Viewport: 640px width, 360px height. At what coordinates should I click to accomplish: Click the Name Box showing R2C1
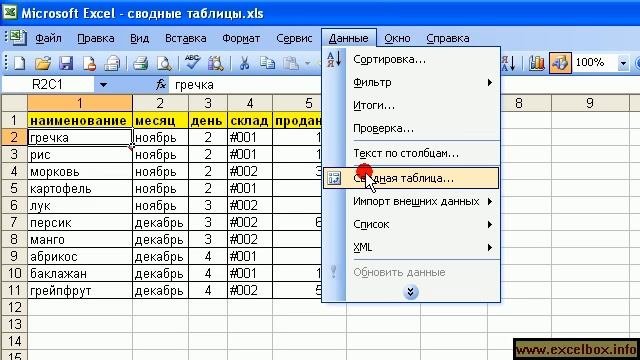pos(48,85)
